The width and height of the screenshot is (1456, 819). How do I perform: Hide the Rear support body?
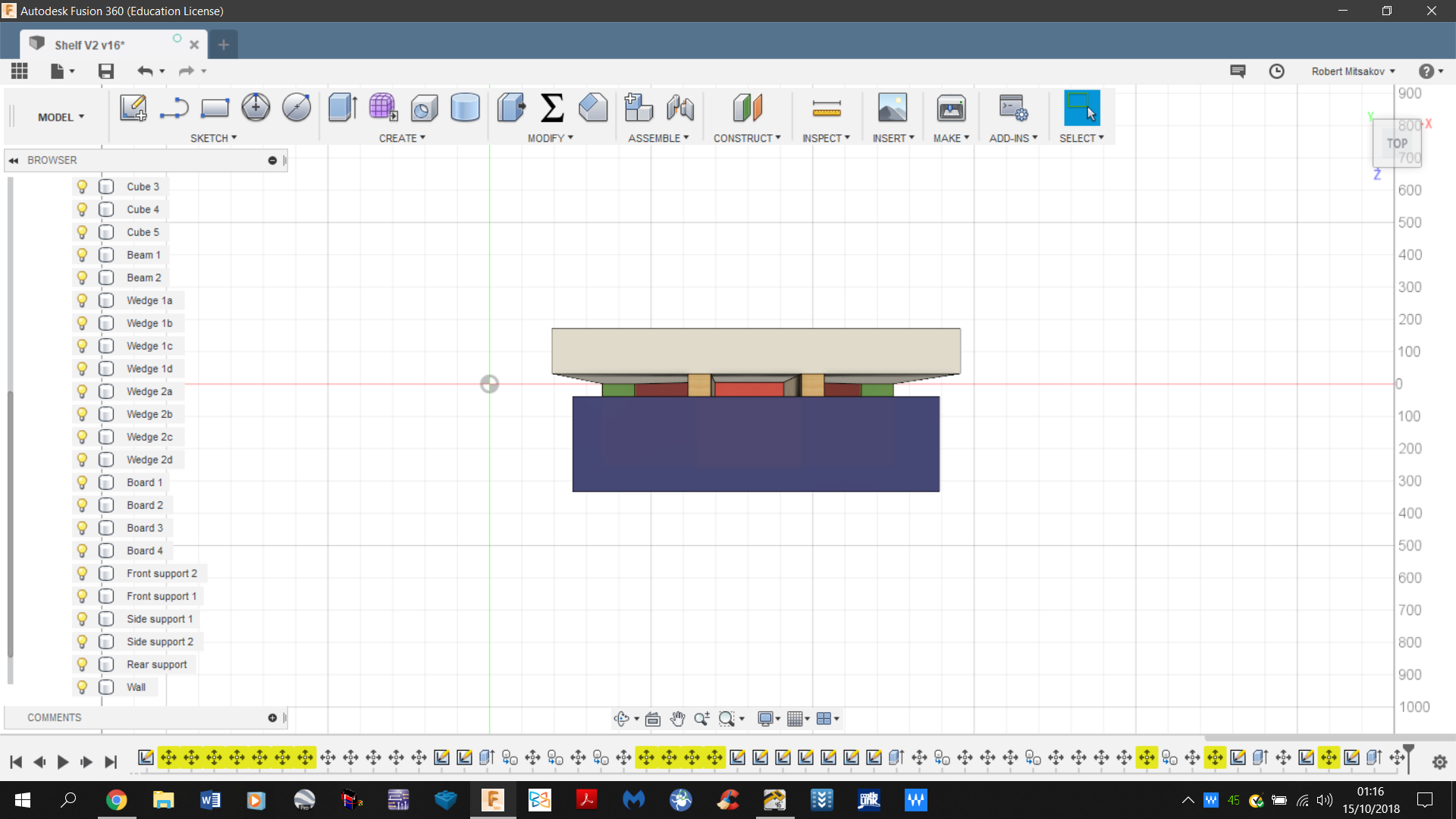click(x=82, y=664)
